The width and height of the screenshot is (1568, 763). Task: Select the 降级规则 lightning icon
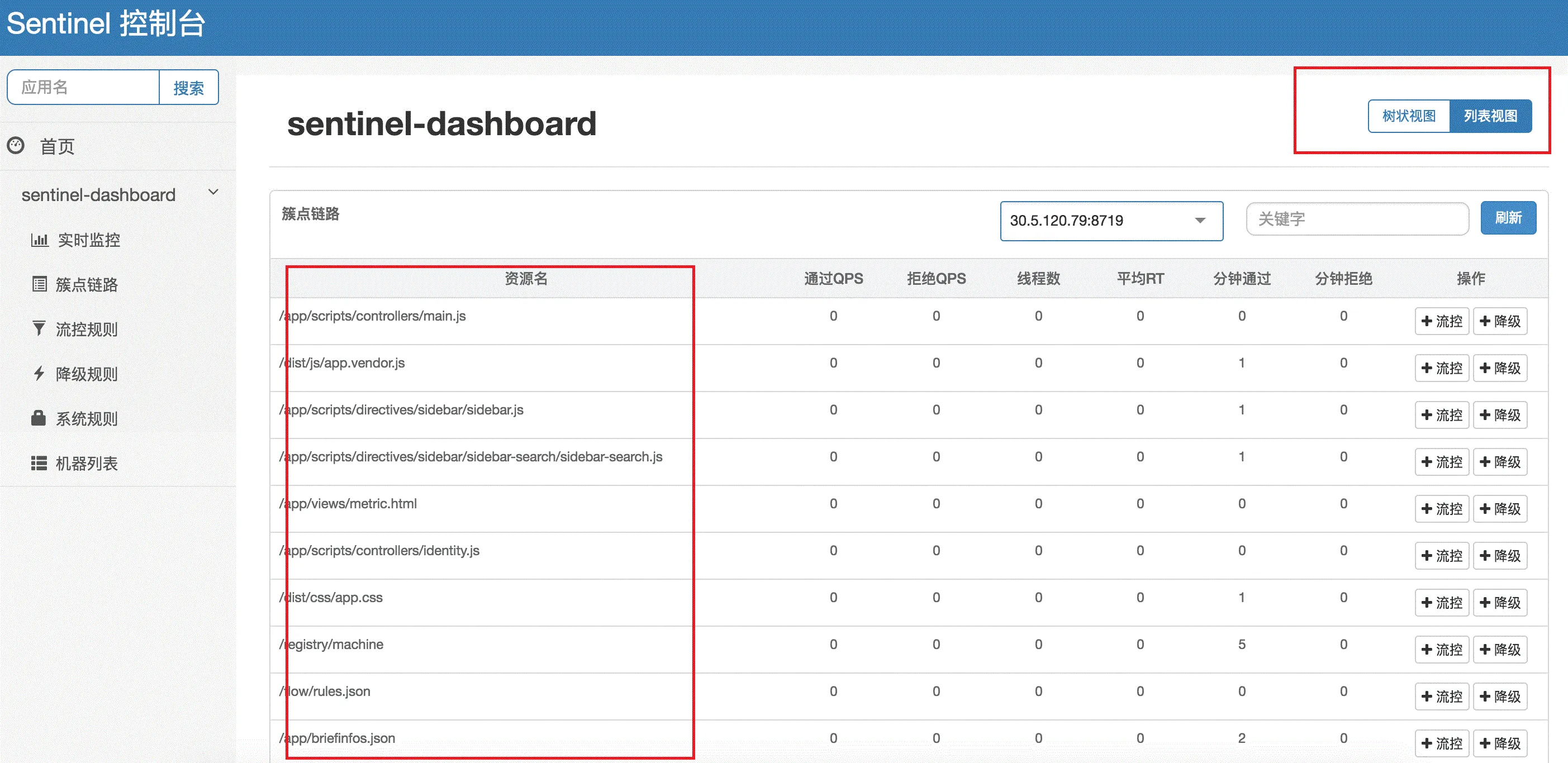tap(39, 374)
